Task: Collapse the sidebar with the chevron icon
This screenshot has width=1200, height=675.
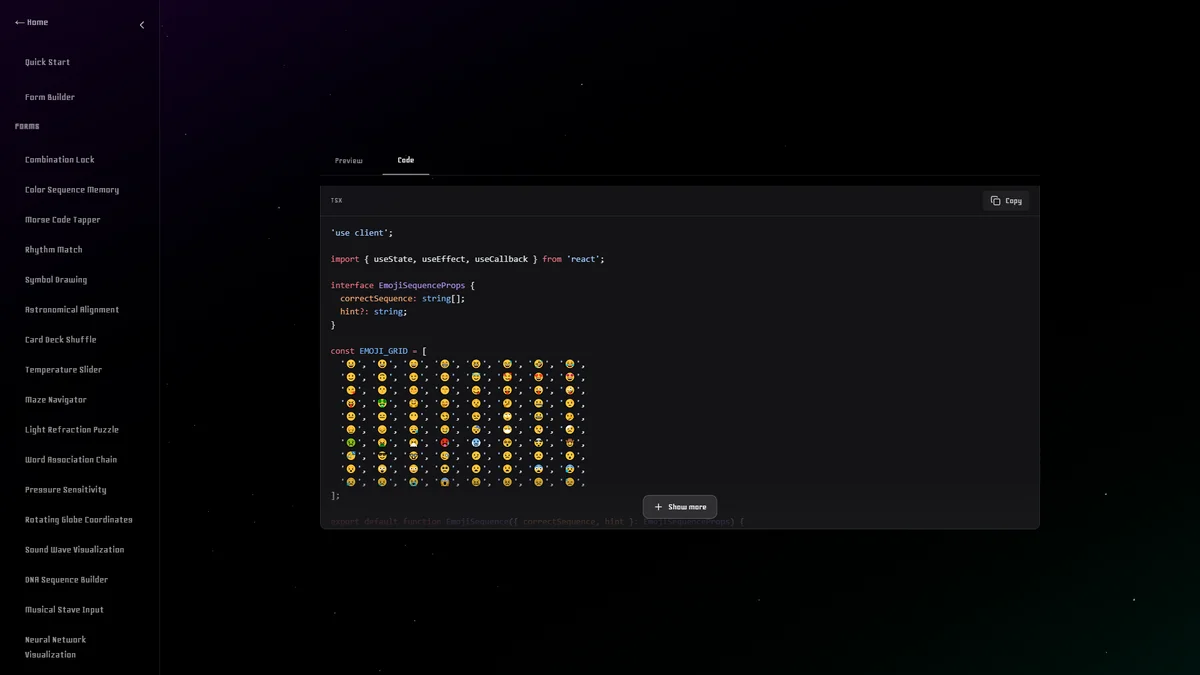Action: (141, 25)
